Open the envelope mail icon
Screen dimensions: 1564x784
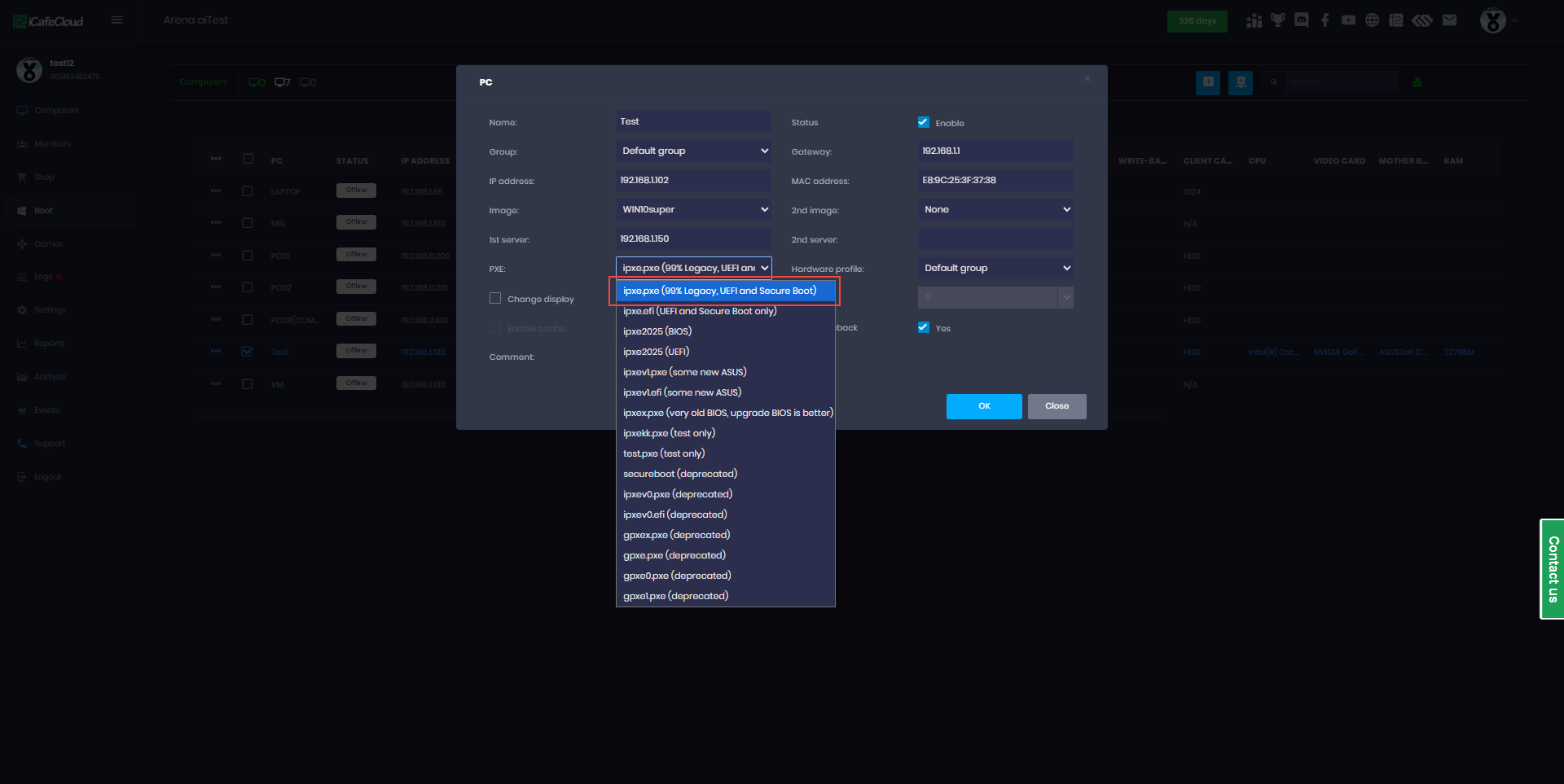point(1450,20)
